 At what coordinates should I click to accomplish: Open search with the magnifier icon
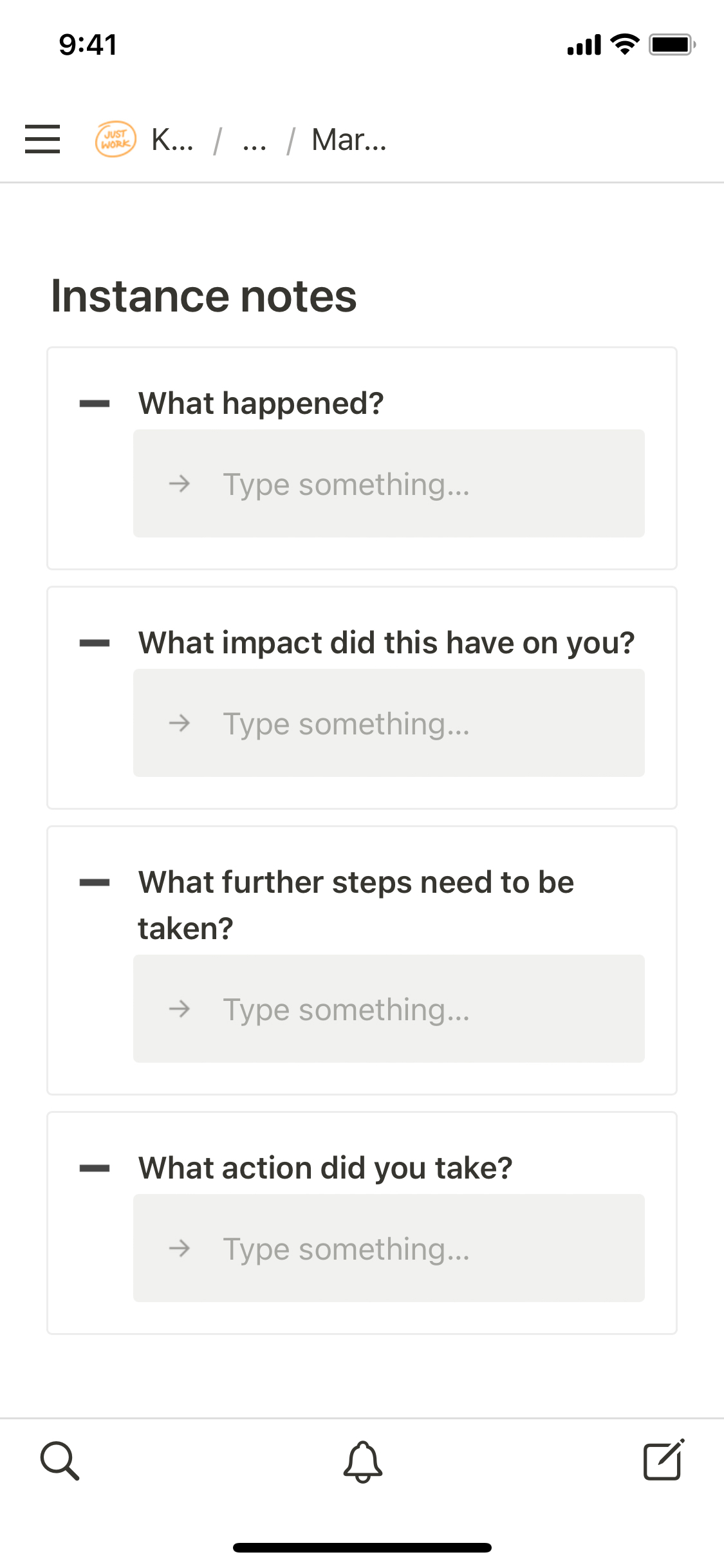[60, 1461]
